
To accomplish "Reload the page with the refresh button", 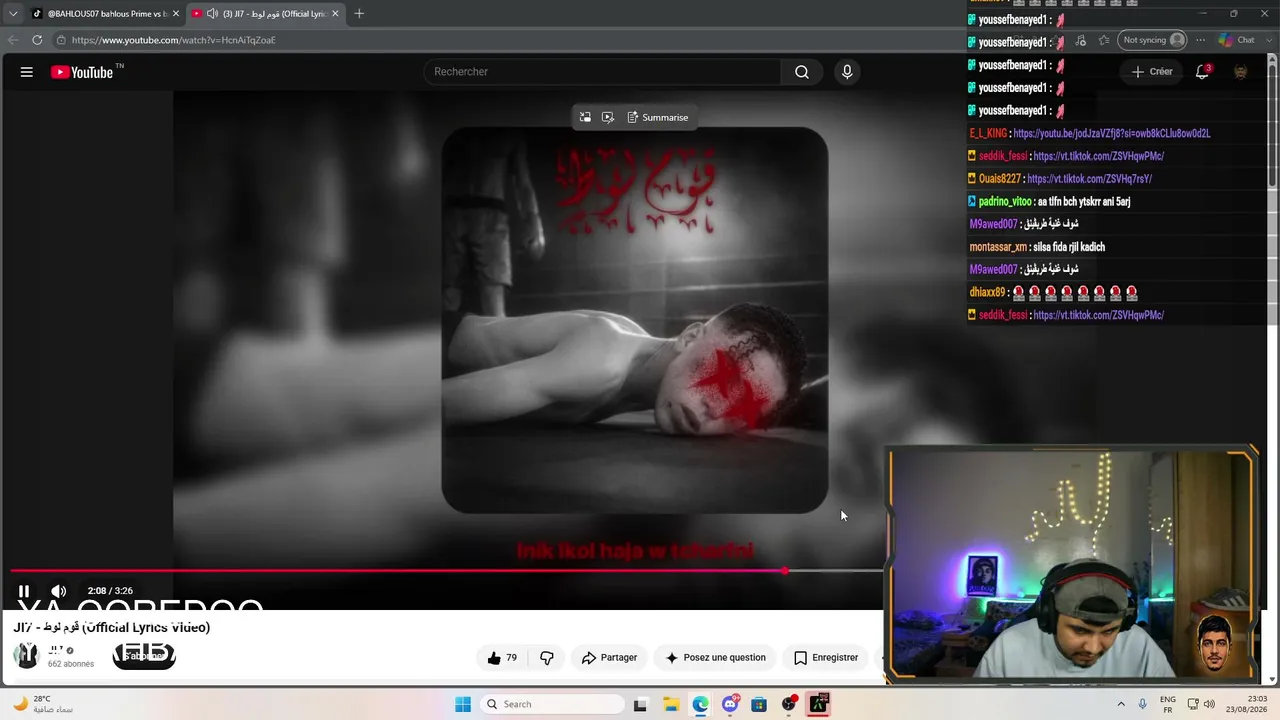I will click(x=37, y=40).
